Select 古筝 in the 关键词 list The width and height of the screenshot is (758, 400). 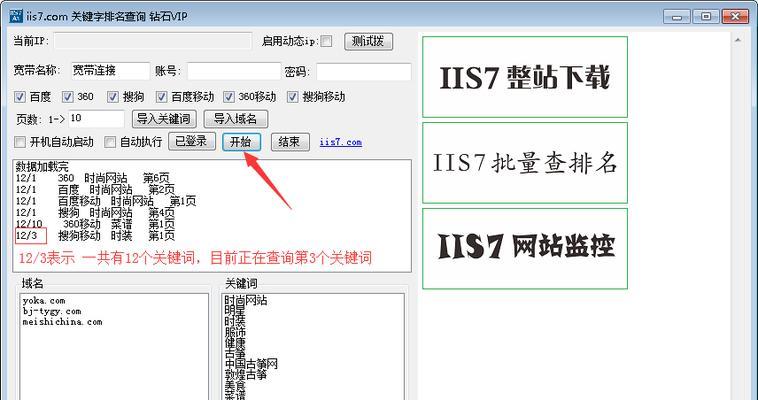tap(235, 354)
